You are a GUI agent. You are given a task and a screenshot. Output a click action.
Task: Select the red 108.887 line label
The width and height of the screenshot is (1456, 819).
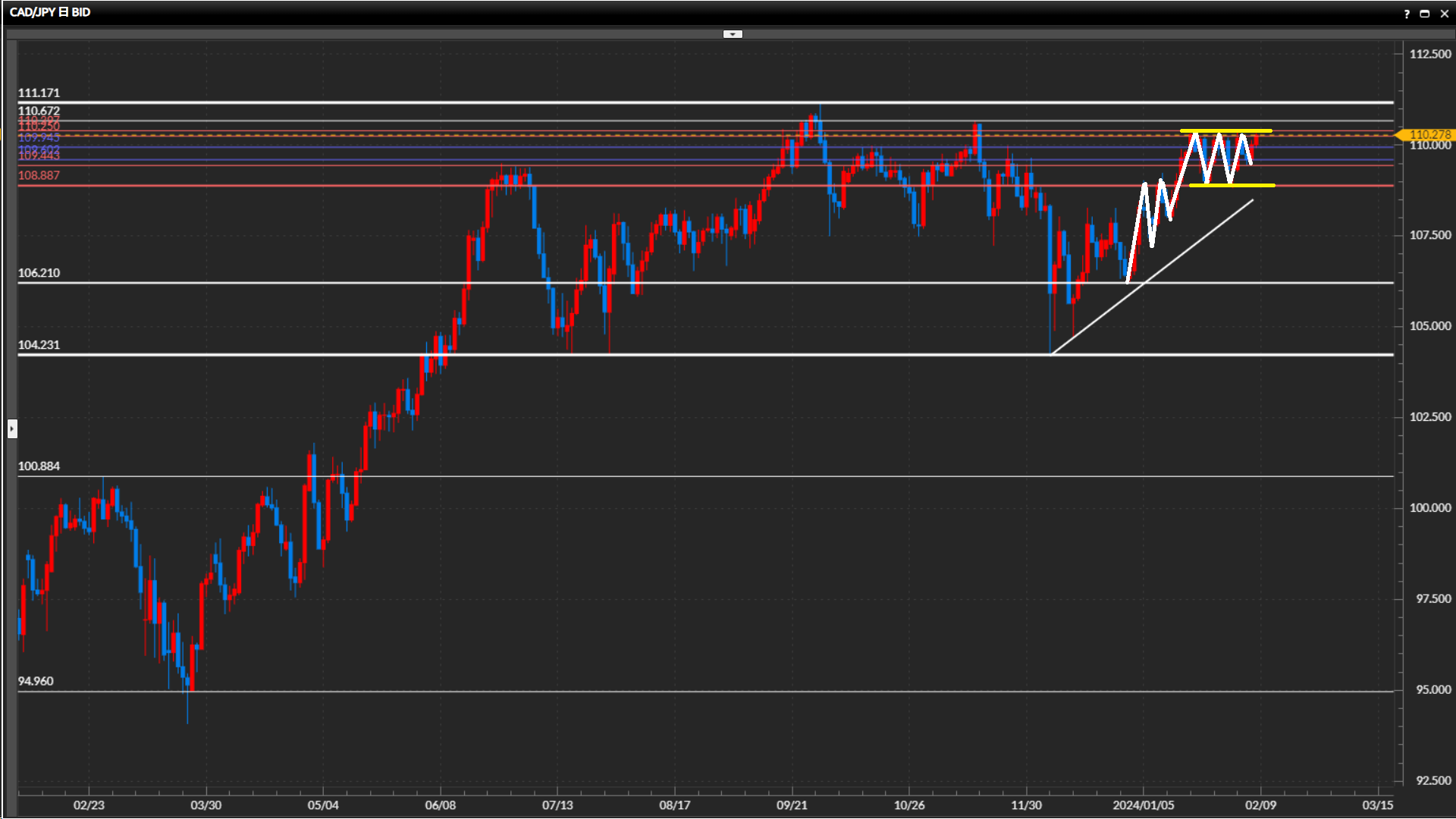click(x=39, y=175)
